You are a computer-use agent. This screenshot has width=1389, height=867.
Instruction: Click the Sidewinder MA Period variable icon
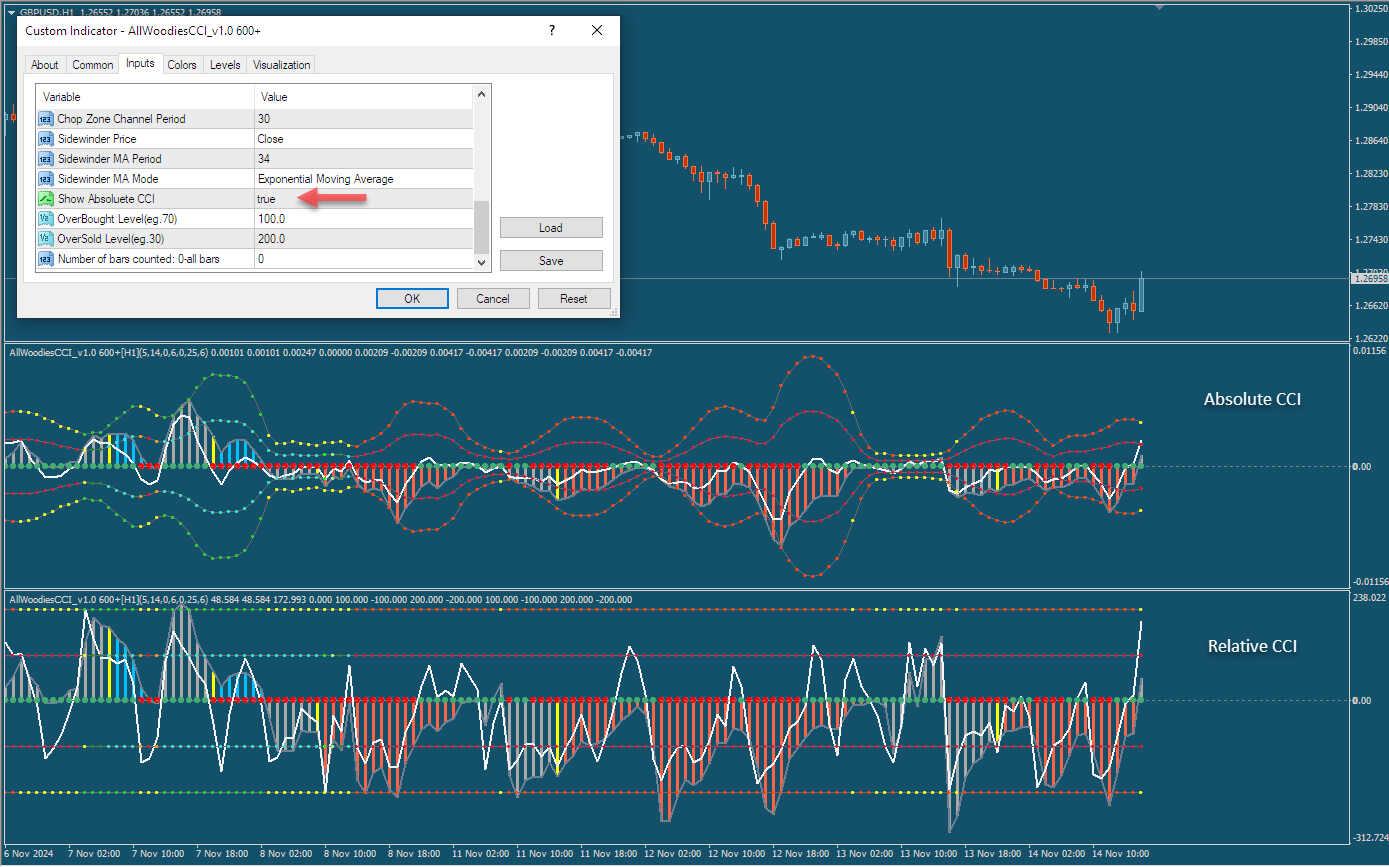[45, 159]
